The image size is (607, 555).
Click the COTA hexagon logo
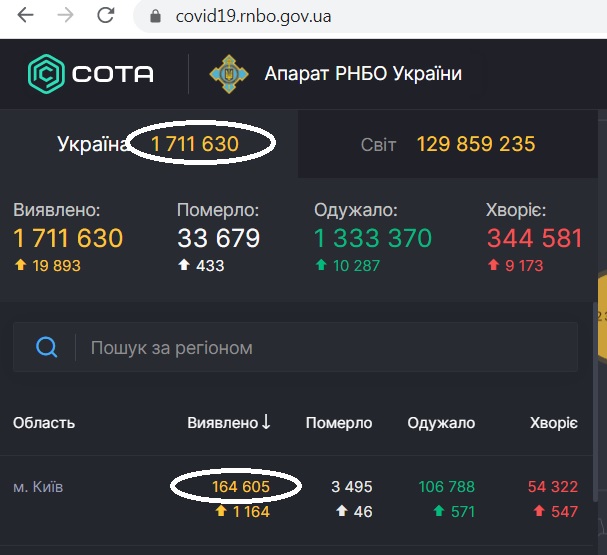coord(46,74)
